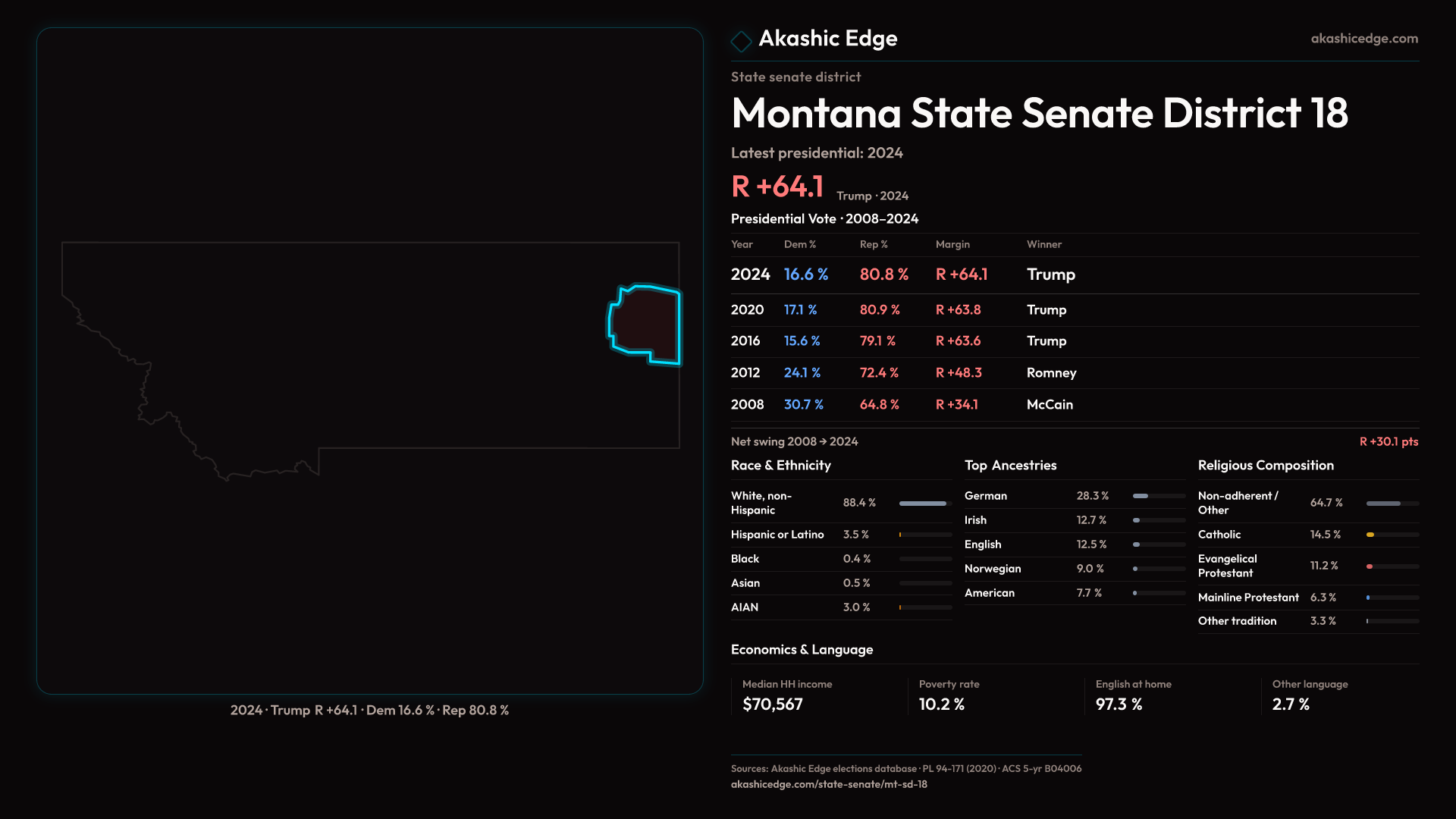Click the Net swing R +30.1 pts value

(1388, 442)
